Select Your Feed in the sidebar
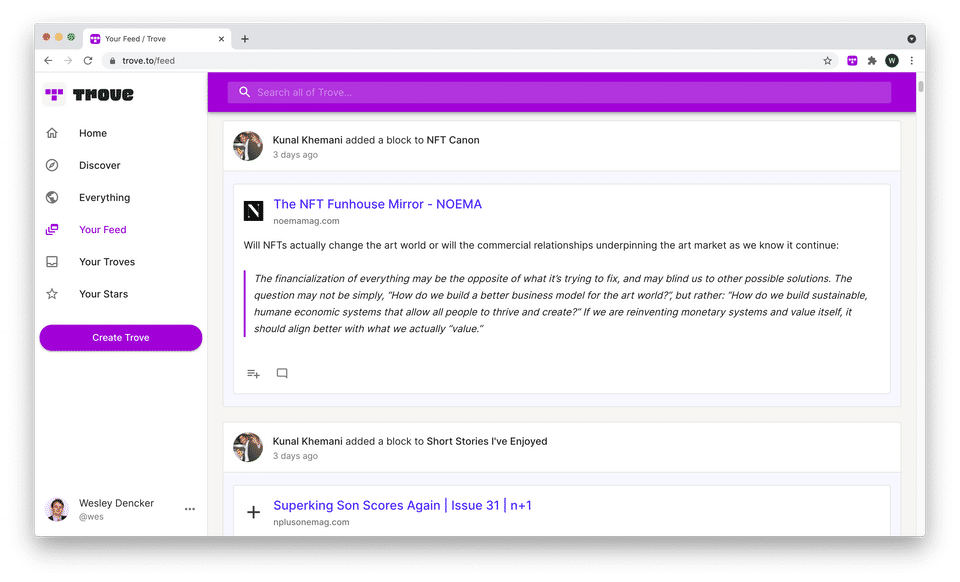This screenshot has height=582, width=960. pyautogui.click(x=102, y=229)
